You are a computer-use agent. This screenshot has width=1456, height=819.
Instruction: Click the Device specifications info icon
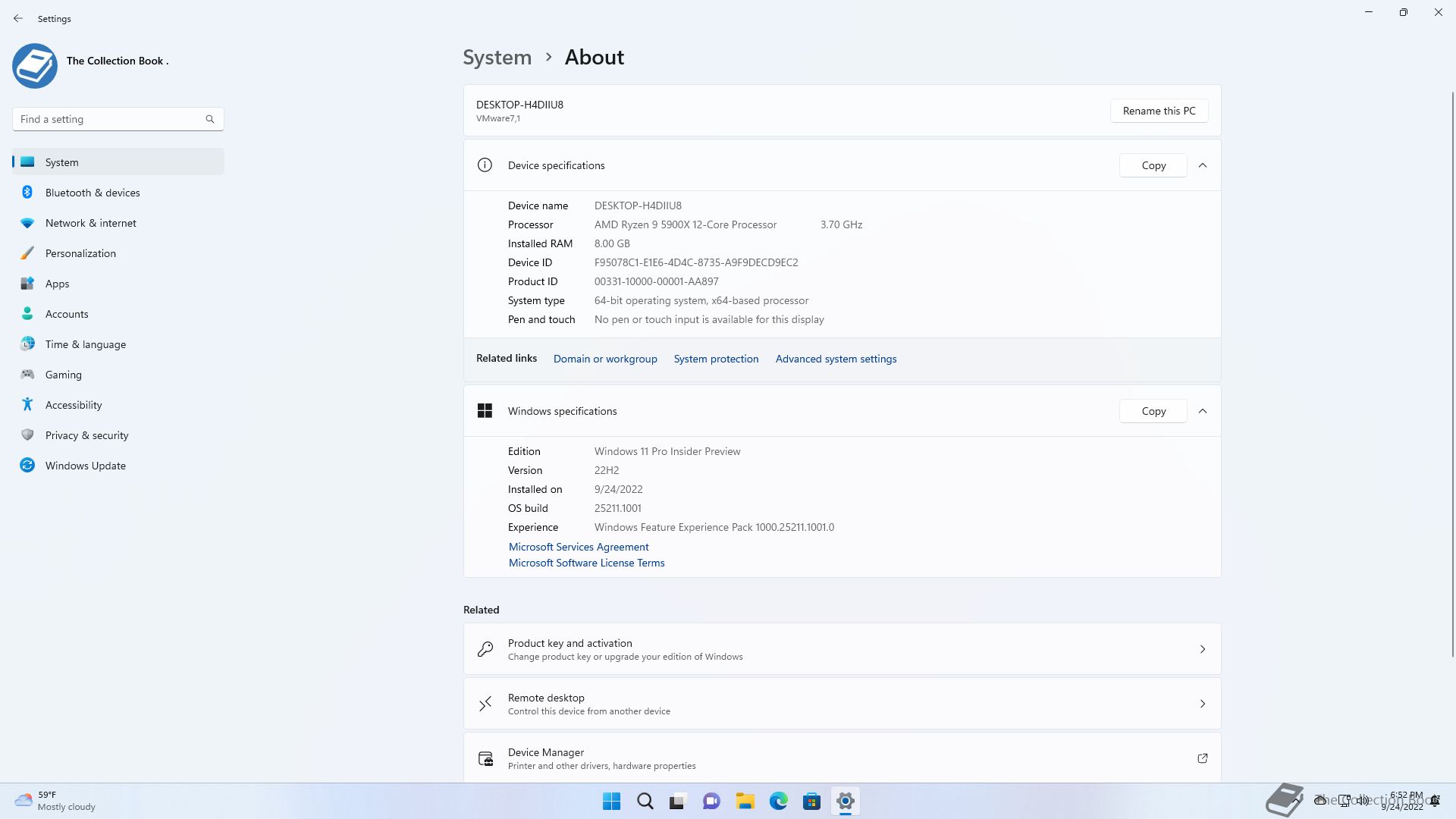tap(485, 165)
